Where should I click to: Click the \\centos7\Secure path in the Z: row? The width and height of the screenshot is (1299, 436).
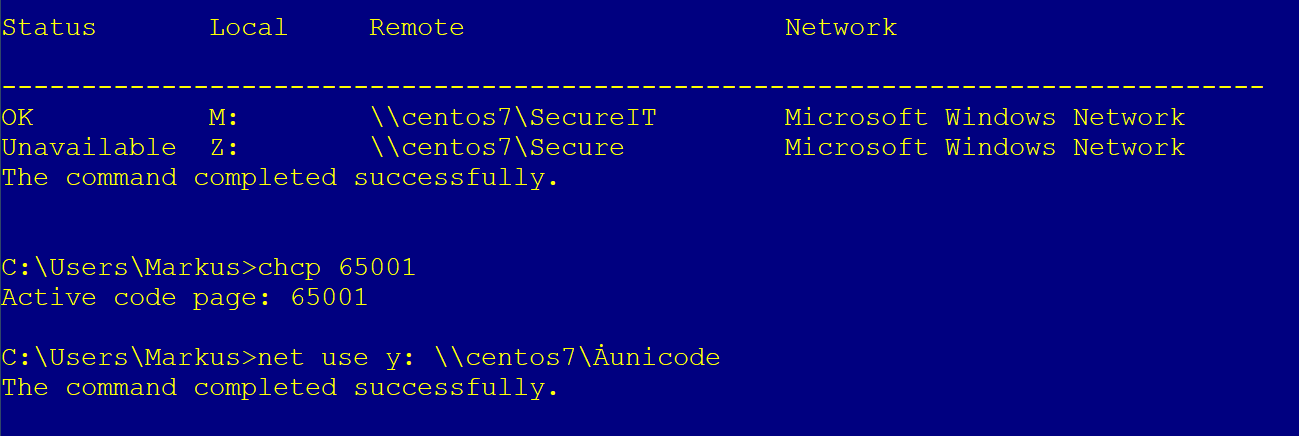(496, 148)
